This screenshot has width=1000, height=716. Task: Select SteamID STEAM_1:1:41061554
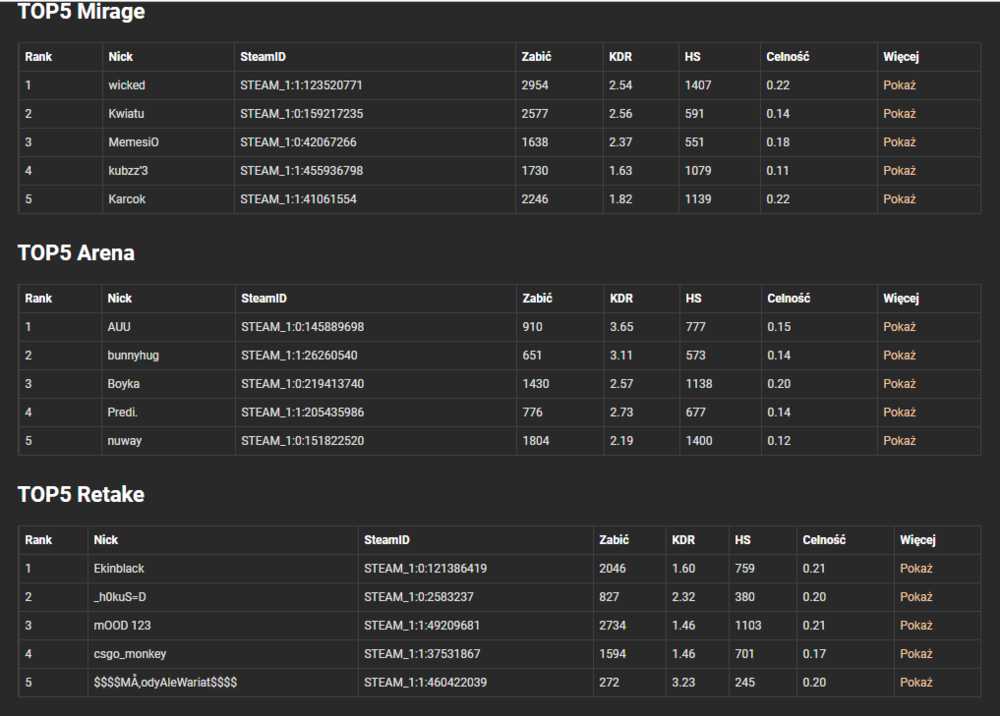(298, 200)
